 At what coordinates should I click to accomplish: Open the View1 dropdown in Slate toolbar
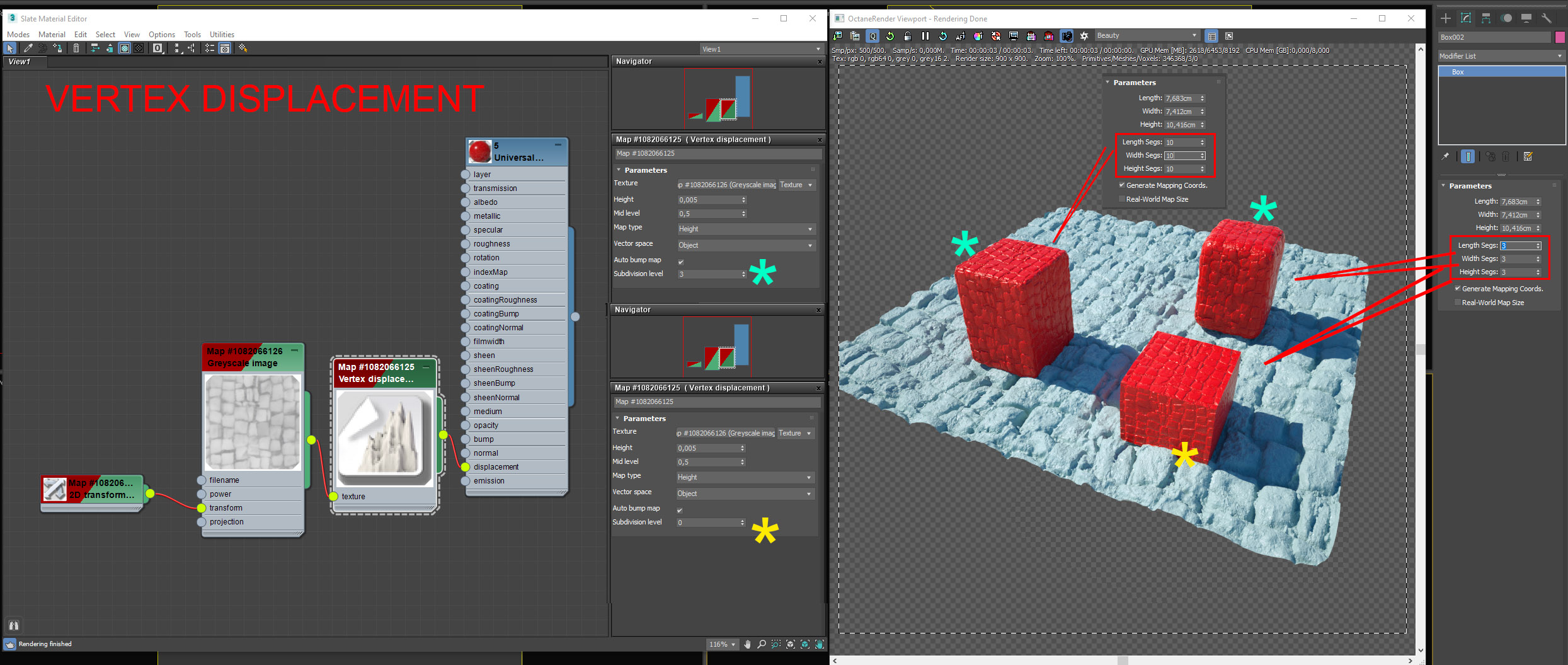762,49
